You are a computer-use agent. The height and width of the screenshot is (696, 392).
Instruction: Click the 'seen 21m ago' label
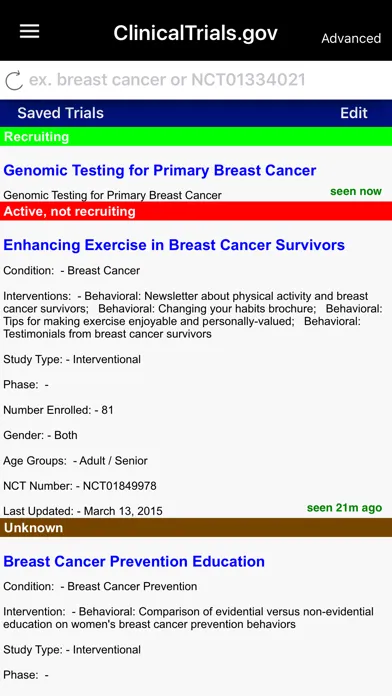344,508
